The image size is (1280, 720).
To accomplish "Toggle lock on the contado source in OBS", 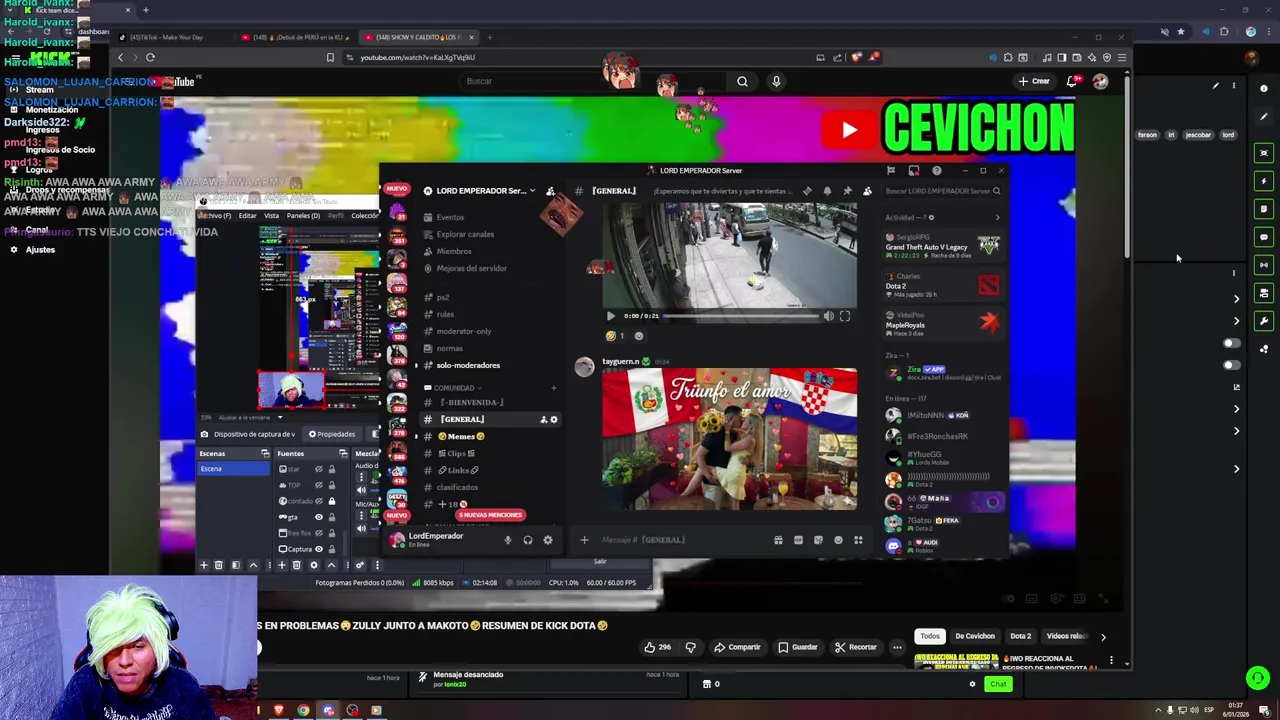I will (332, 501).
